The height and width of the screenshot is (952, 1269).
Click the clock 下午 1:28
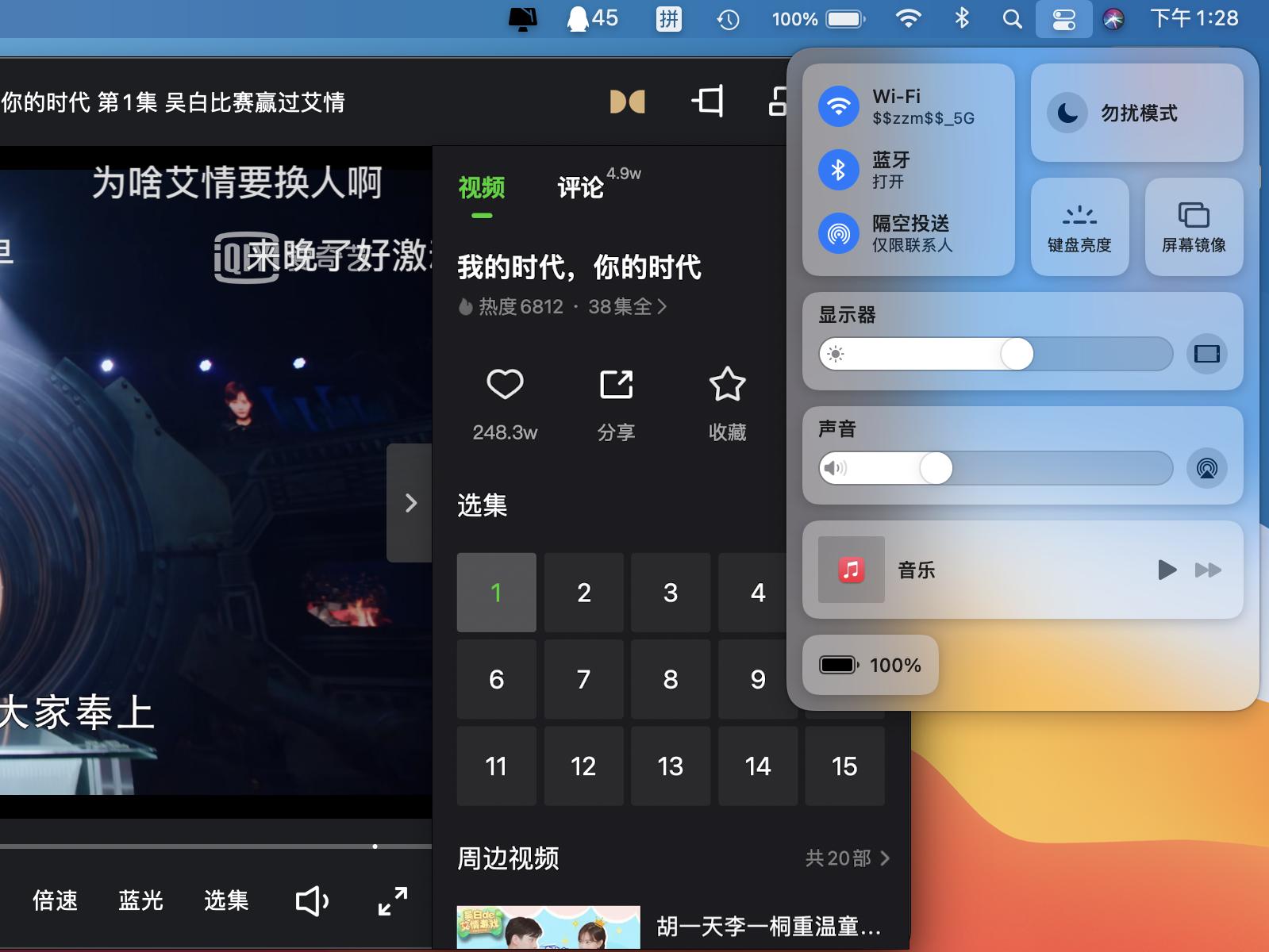pyautogui.click(x=1194, y=18)
